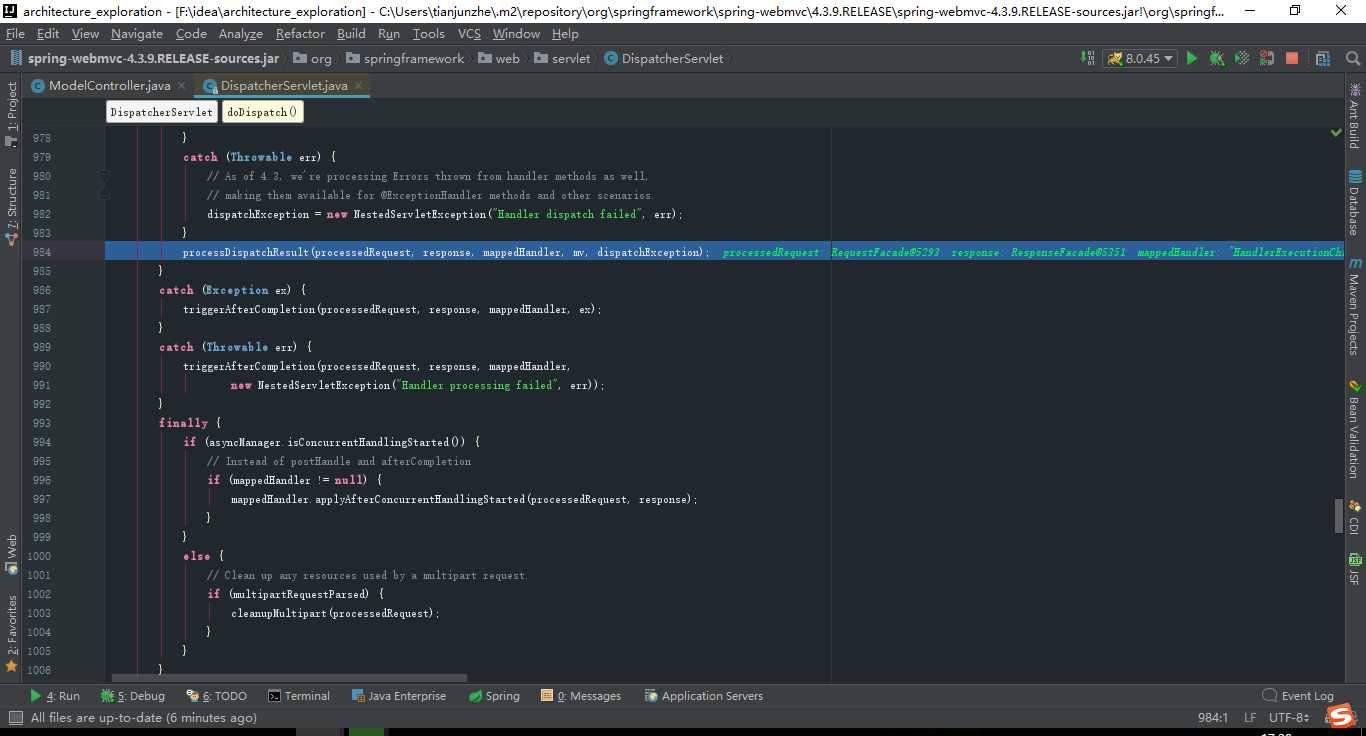Attach debugger to process via toolbar icon

1265,58
